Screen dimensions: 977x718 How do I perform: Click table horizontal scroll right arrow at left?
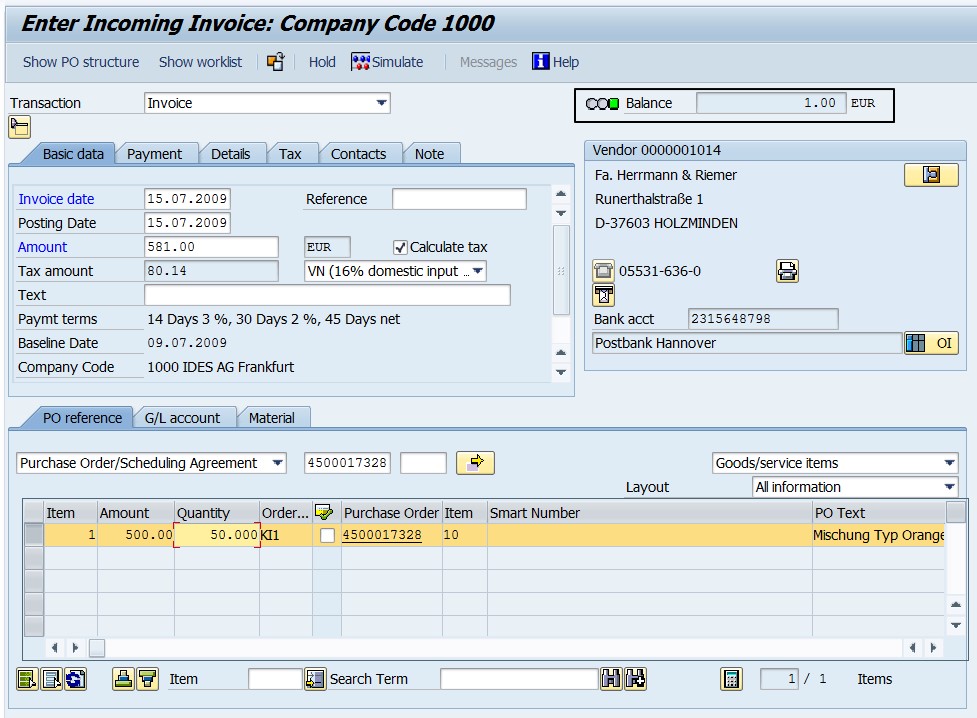(75, 648)
